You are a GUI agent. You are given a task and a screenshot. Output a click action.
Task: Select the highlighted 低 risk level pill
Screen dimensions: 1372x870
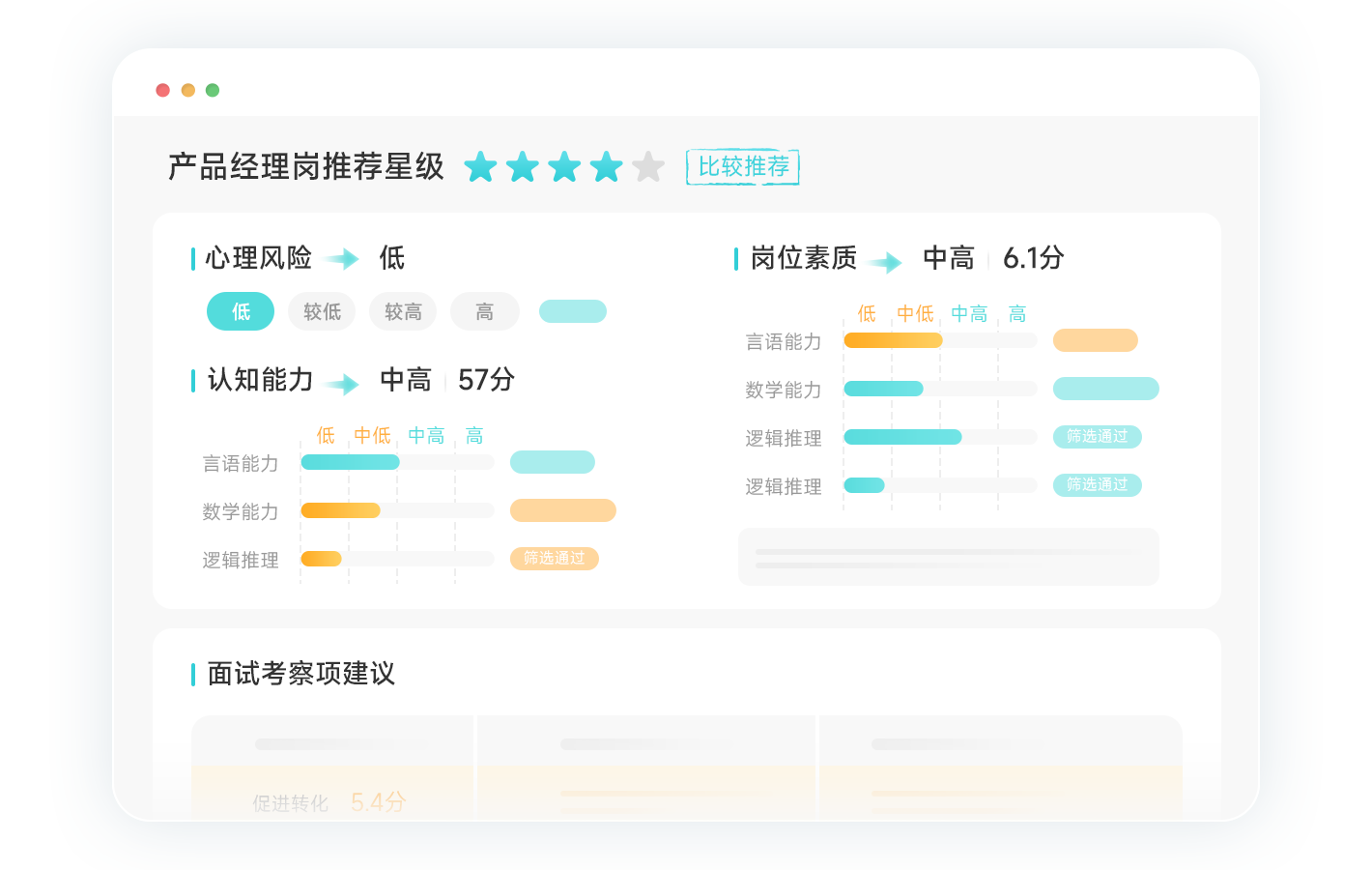(x=241, y=311)
